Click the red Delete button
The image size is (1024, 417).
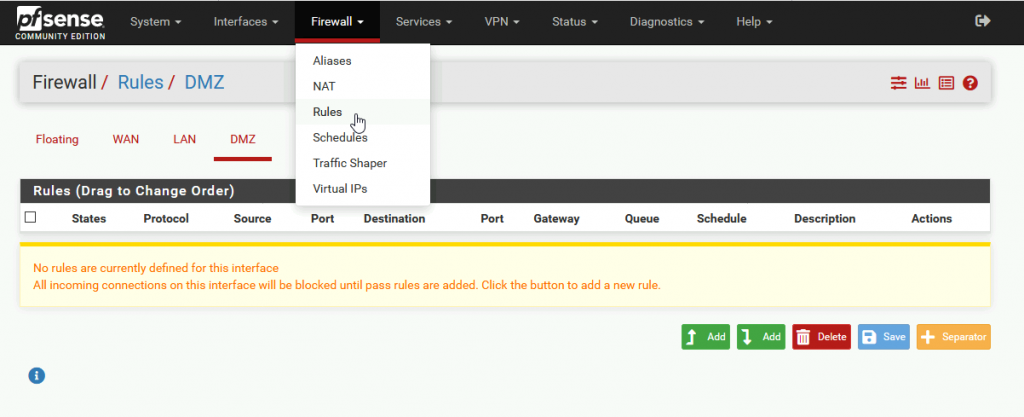point(822,337)
